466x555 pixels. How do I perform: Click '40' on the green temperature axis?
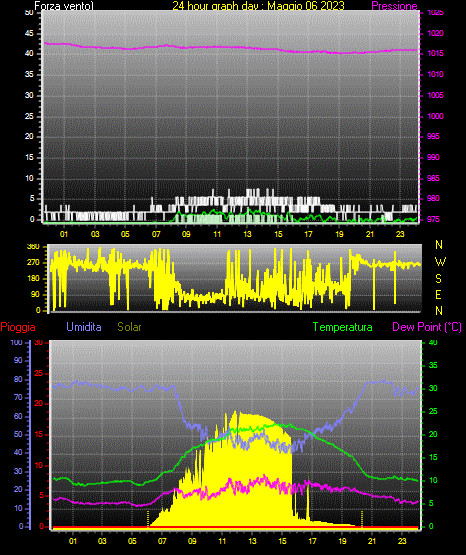click(x=433, y=342)
